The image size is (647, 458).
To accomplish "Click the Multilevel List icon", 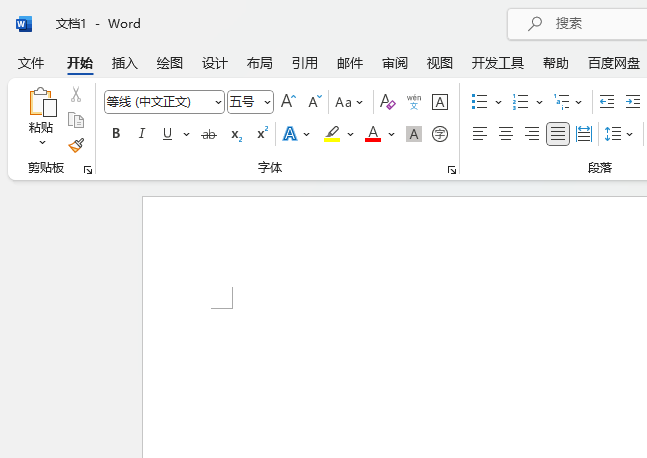I will tap(562, 102).
